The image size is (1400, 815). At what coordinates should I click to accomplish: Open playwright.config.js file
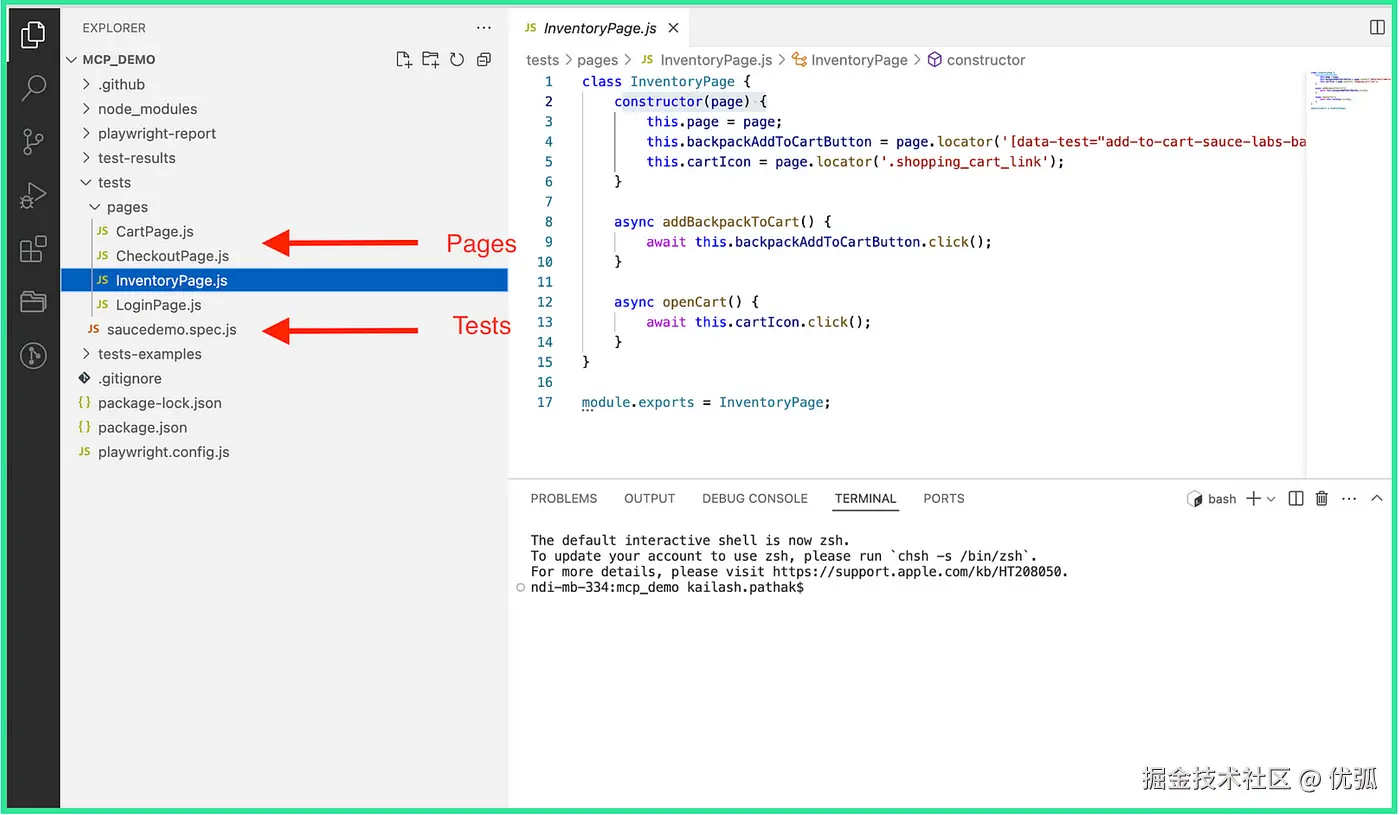pyautogui.click(x=285, y=452)
